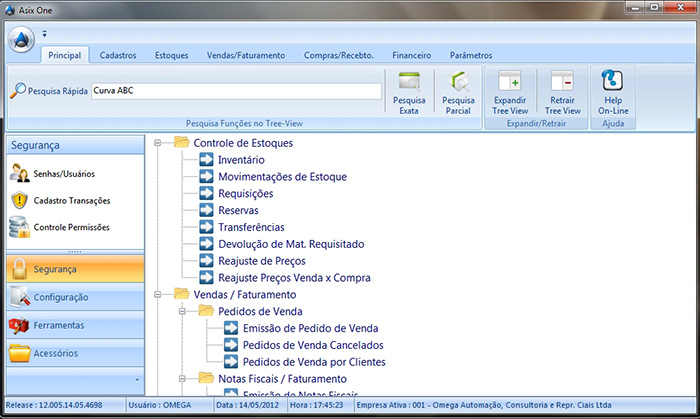Open the quick access toolbar dropdown arrow

[x=45, y=34]
